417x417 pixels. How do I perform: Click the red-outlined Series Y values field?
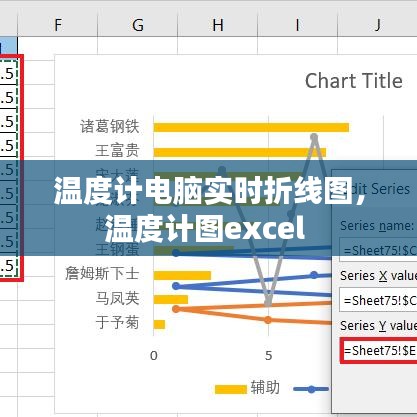tap(379, 350)
